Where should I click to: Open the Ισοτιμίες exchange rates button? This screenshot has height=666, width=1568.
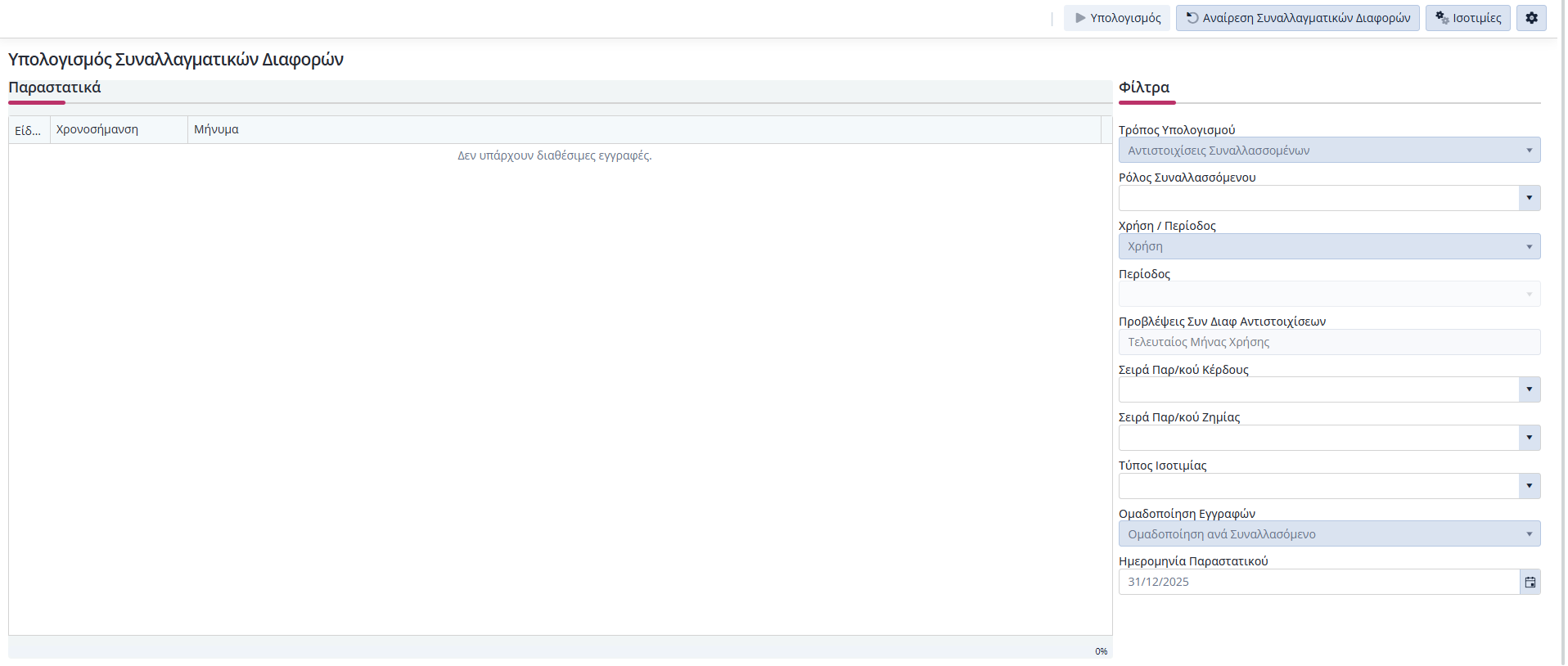(1467, 18)
